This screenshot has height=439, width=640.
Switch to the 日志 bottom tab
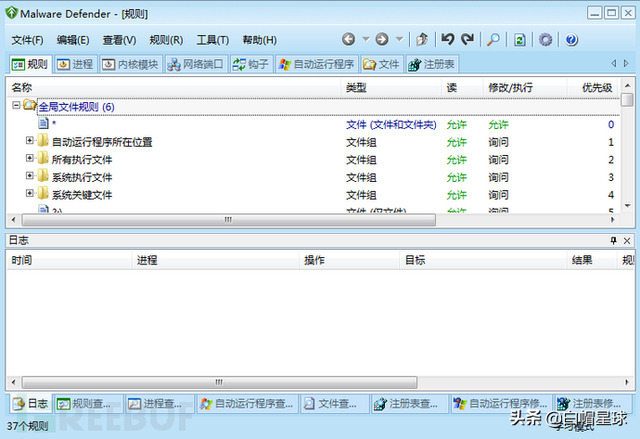coord(31,404)
